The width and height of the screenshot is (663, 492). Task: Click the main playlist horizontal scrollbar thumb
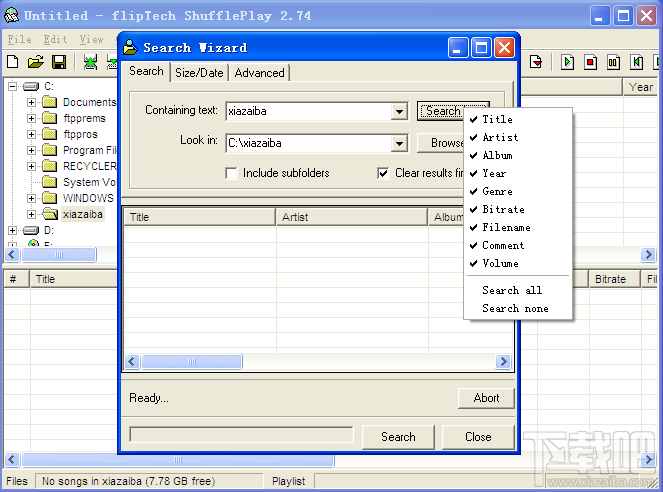click(178, 459)
